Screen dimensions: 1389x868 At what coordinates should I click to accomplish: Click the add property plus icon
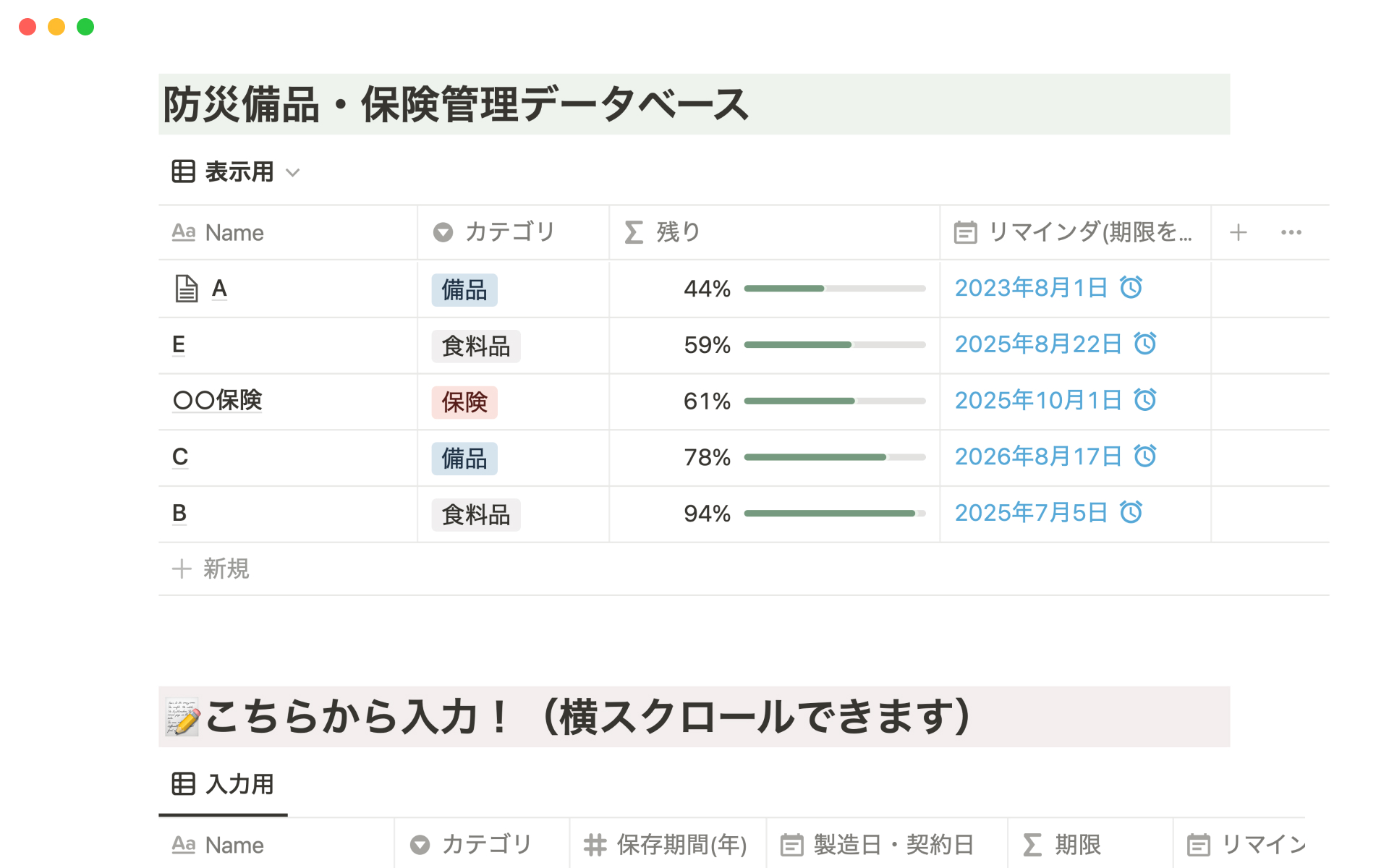1238,232
